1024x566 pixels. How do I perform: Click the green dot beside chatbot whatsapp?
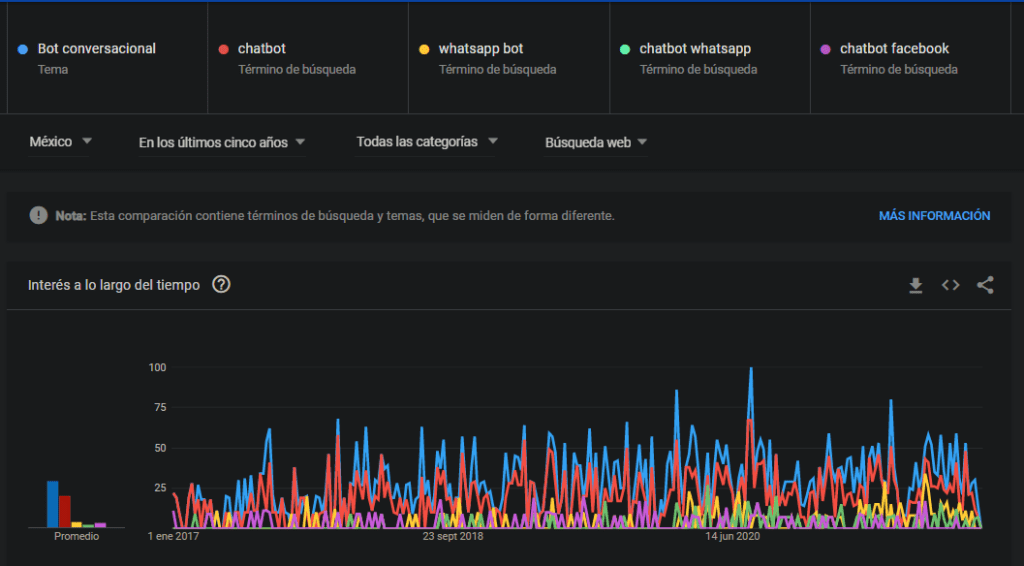pyautogui.click(x=625, y=49)
